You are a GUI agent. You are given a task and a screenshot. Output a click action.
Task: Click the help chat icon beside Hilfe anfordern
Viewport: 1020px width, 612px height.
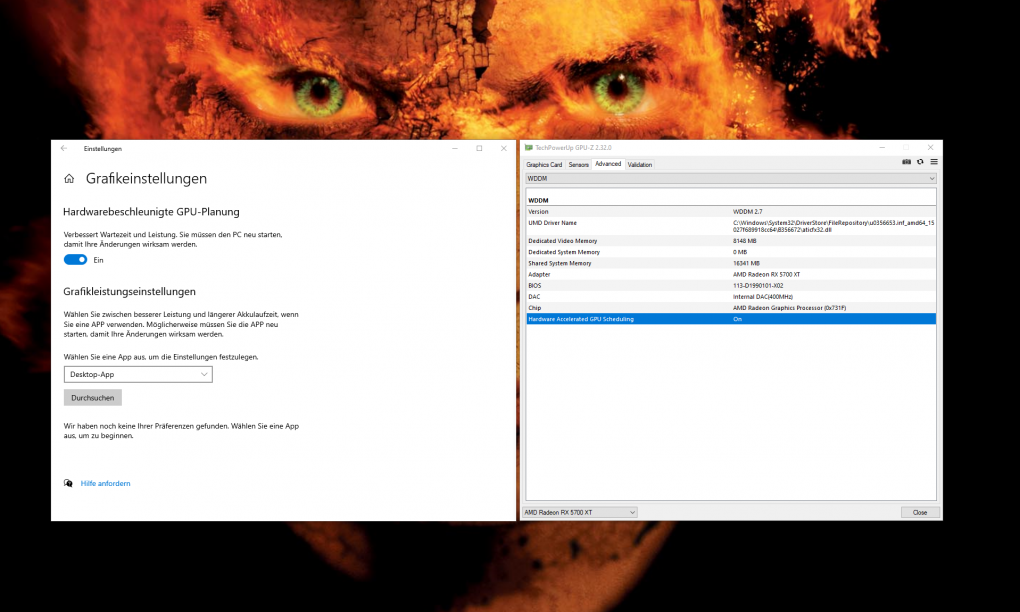(x=68, y=483)
